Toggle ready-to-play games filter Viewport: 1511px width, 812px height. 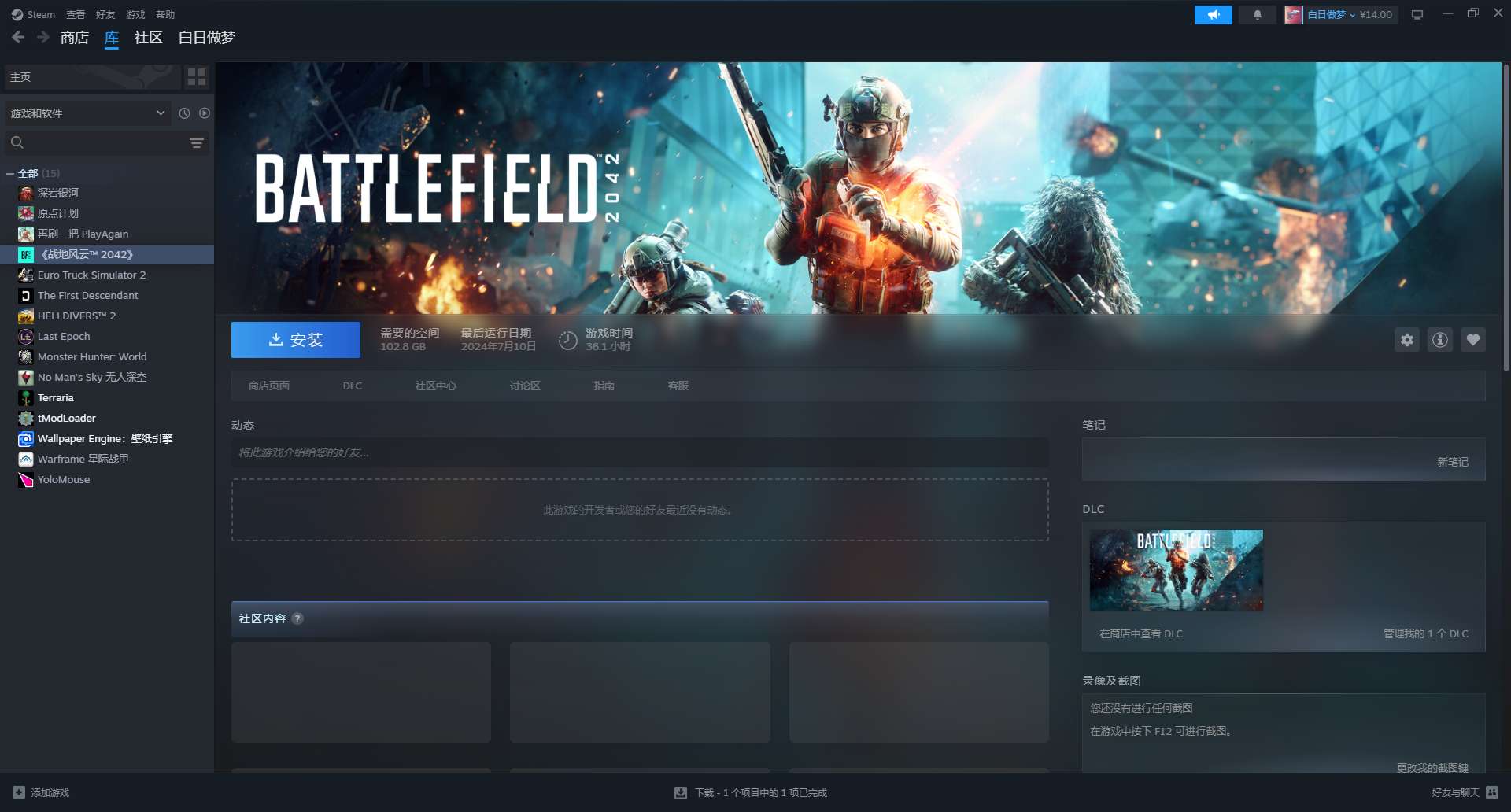[x=205, y=113]
